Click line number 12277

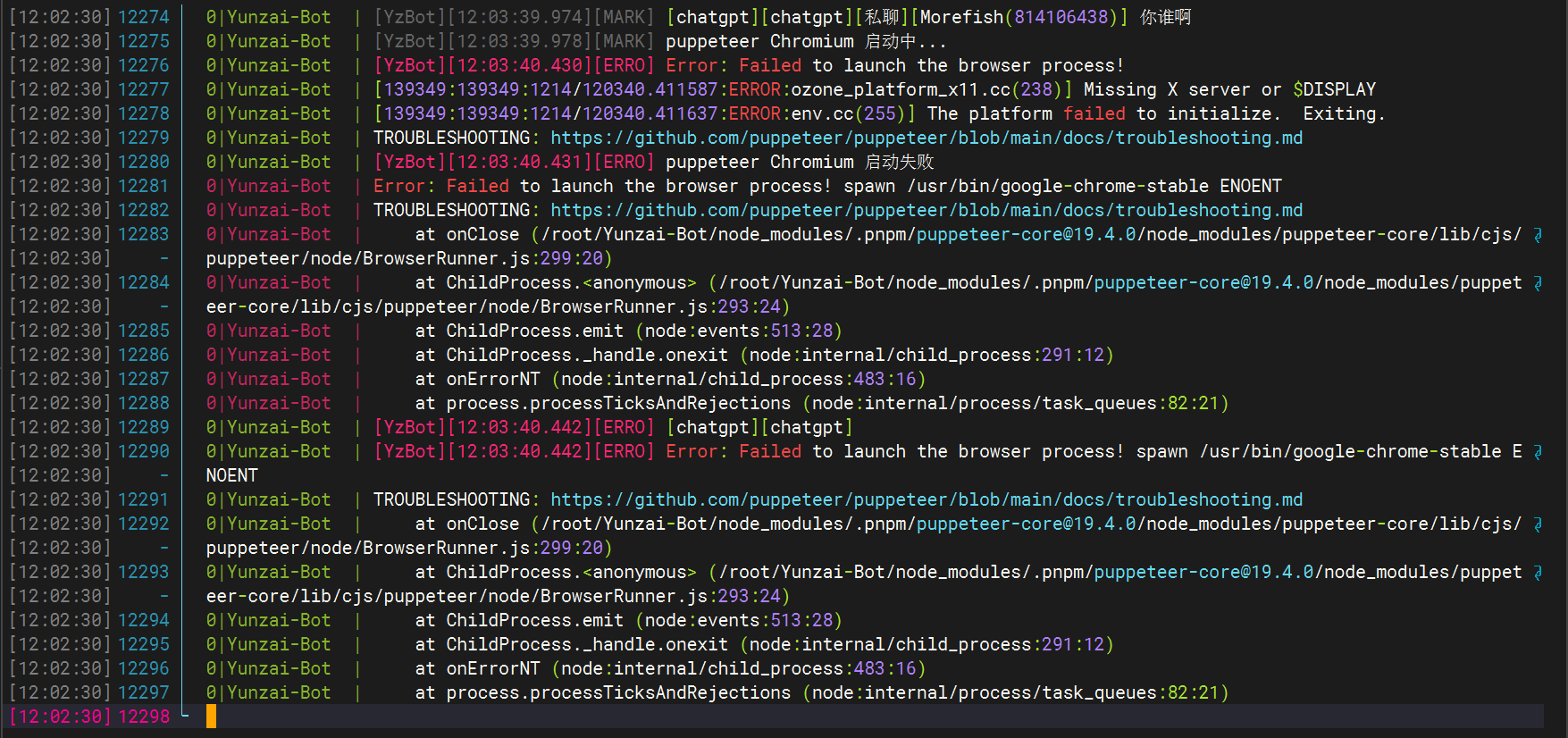tap(144, 89)
